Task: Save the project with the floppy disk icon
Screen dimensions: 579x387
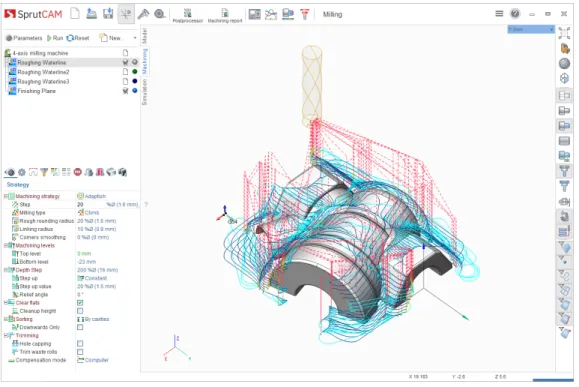Action: click(108, 14)
